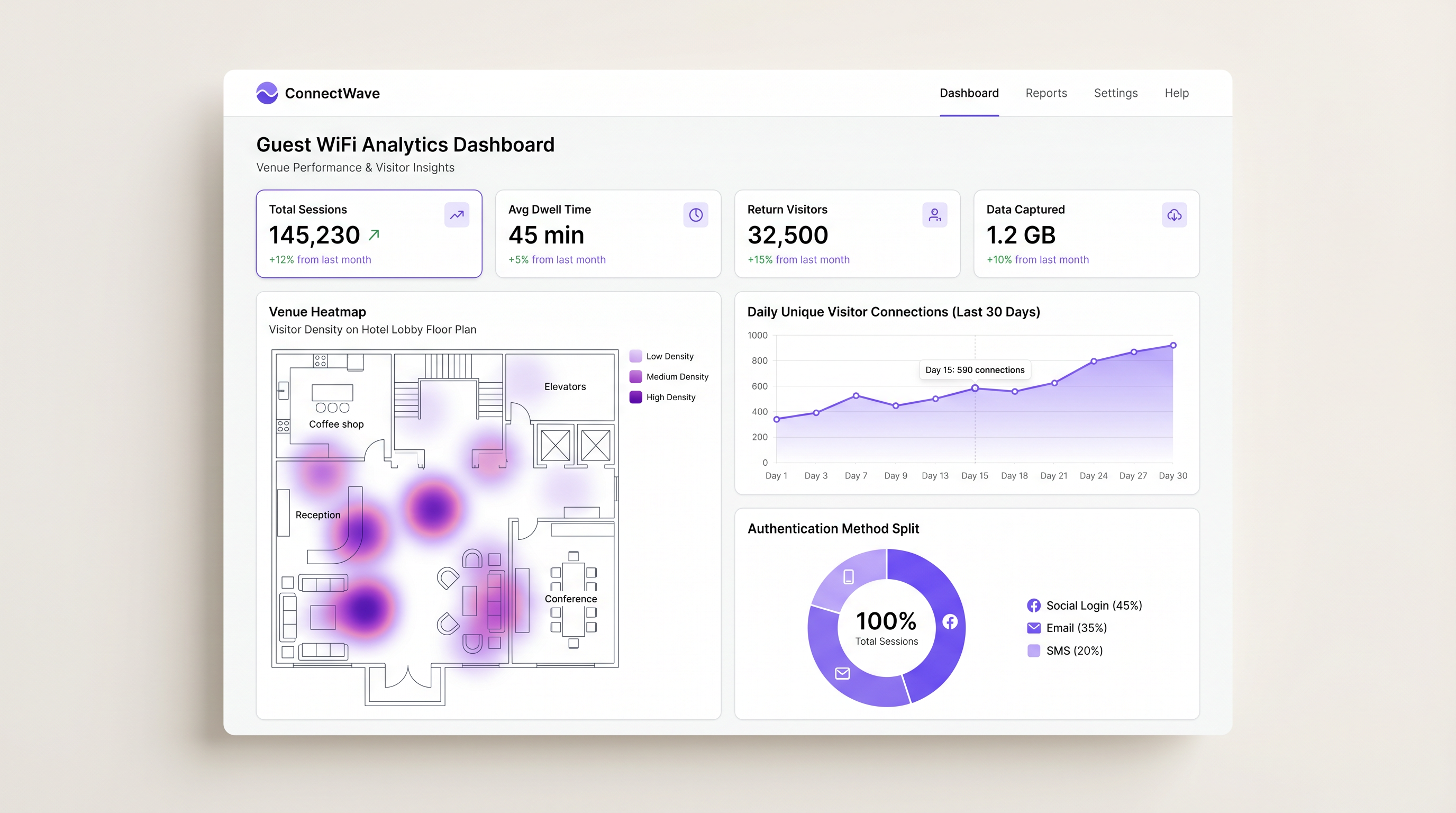Dismiss the Day 15: 590 connections tooltip
1456x813 pixels.
pyautogui.click(x=975, y=370)
